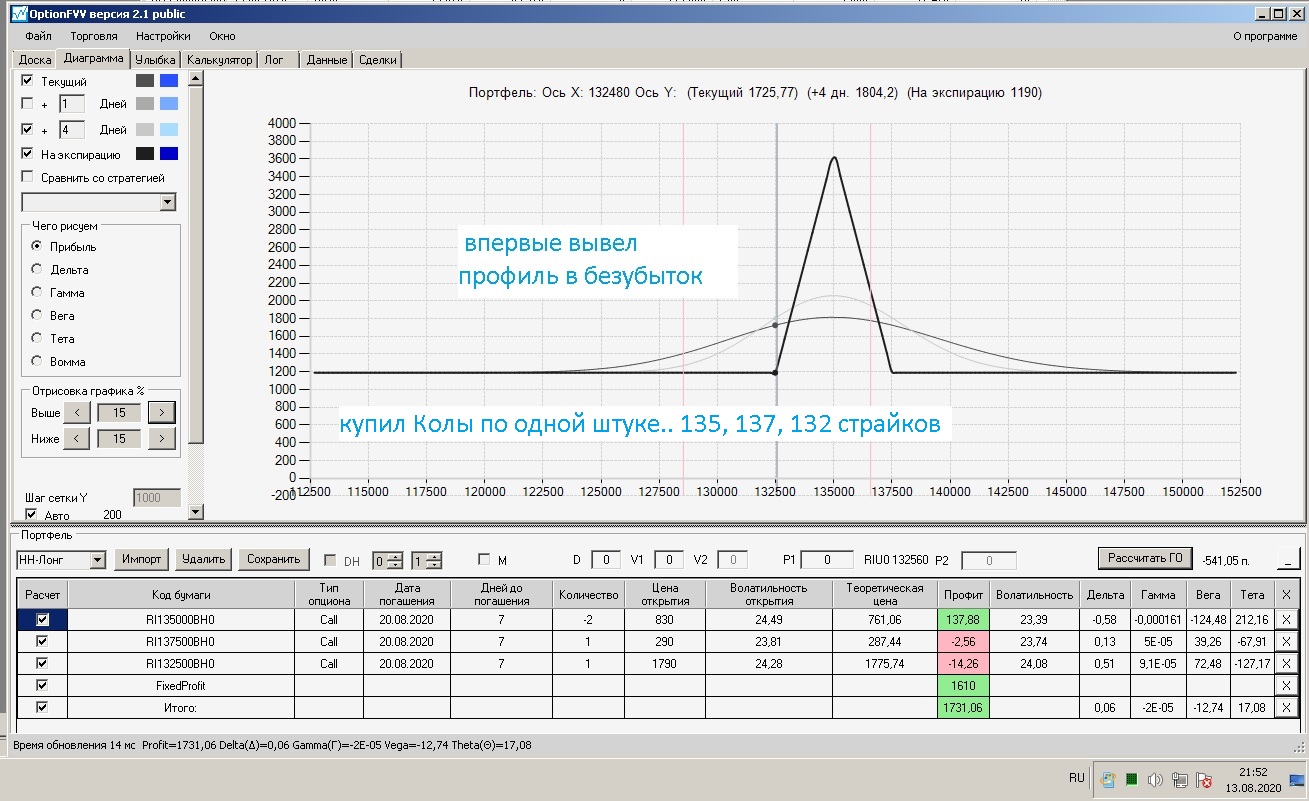The width and height of the screenshot is (1309, 801).
Task: Click the Импорт button
Action: [142, 559]
